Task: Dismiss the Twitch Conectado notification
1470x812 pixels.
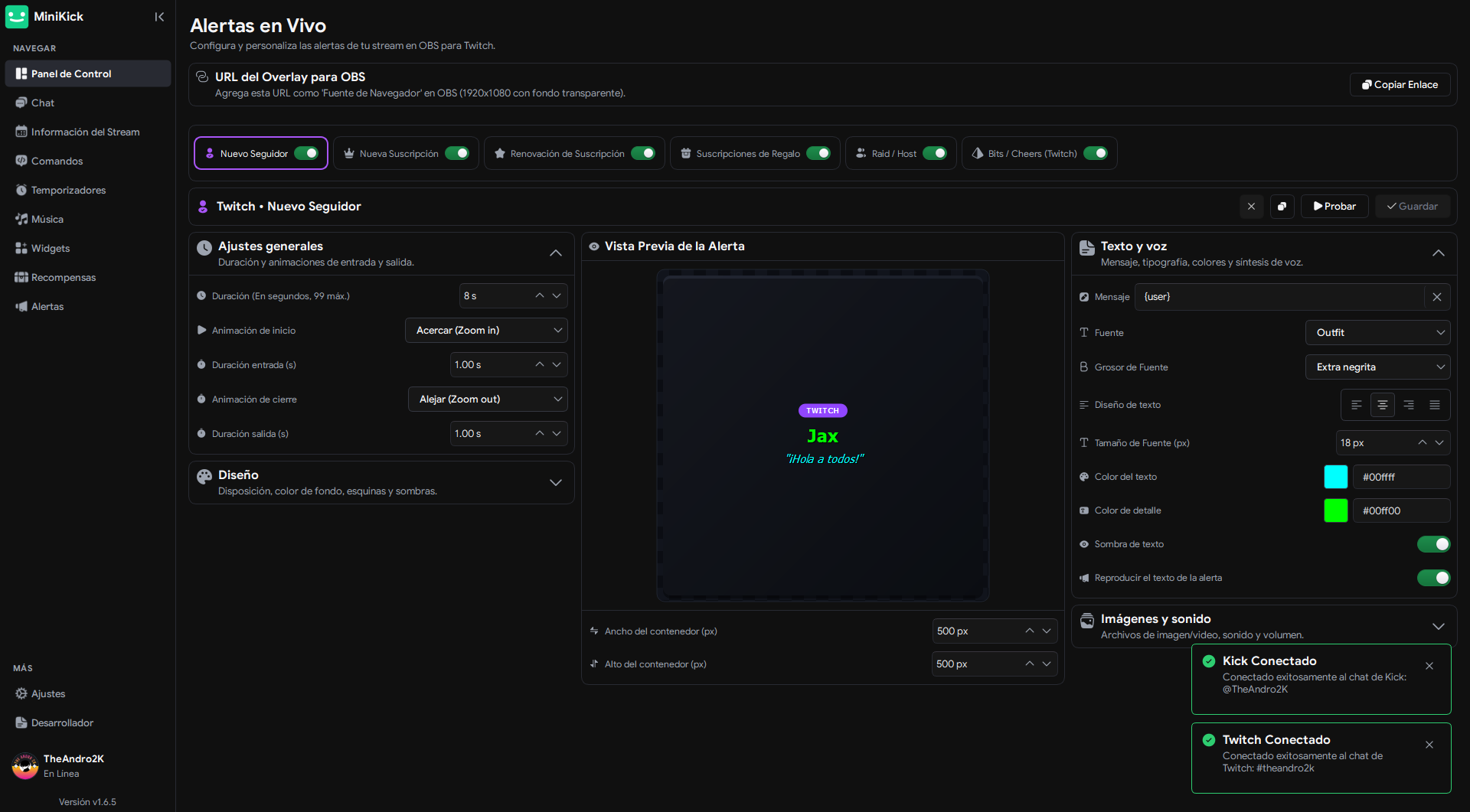Action: [x=1429, y=745]
